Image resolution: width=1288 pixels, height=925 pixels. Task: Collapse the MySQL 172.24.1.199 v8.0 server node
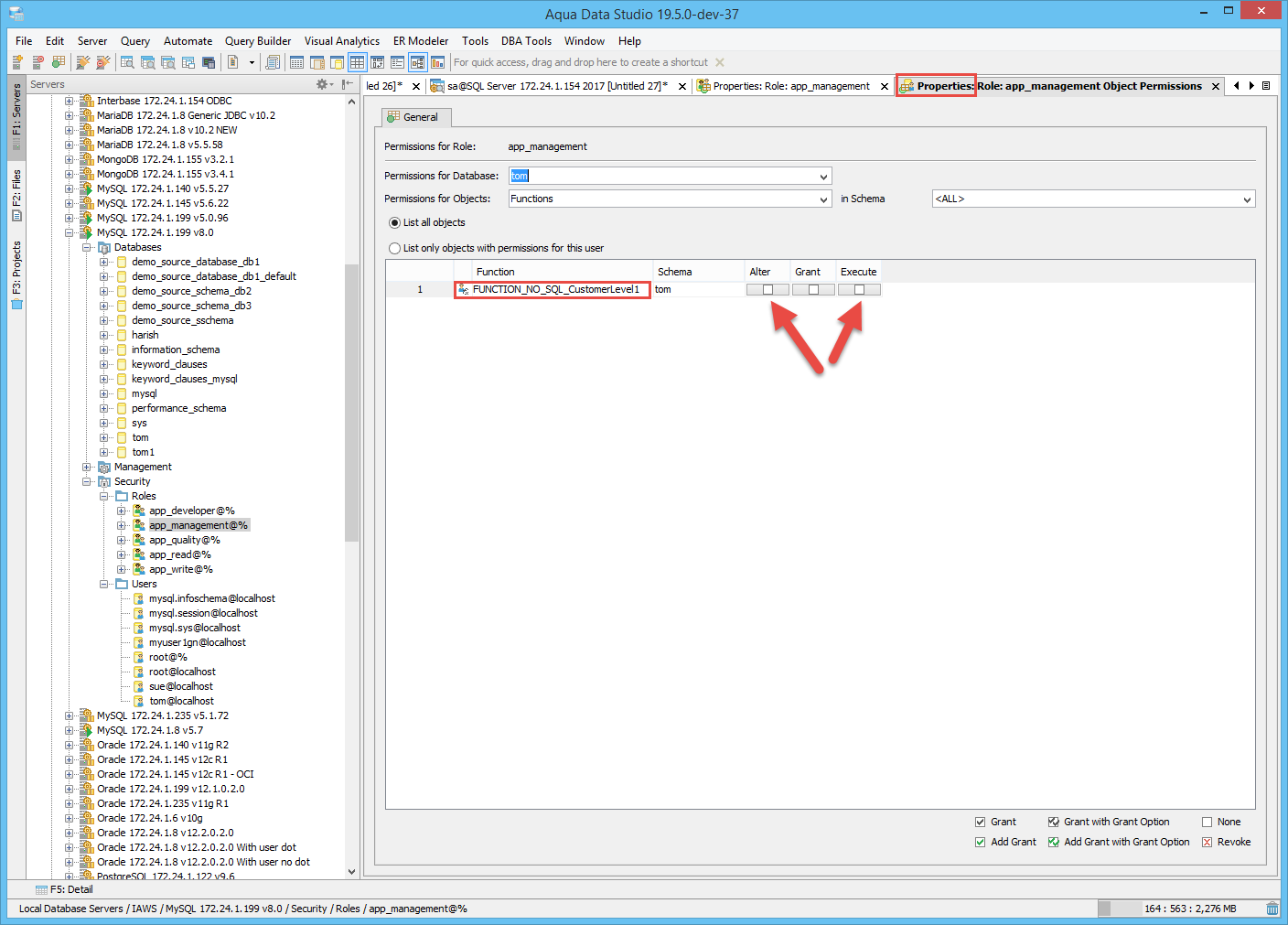70,232
